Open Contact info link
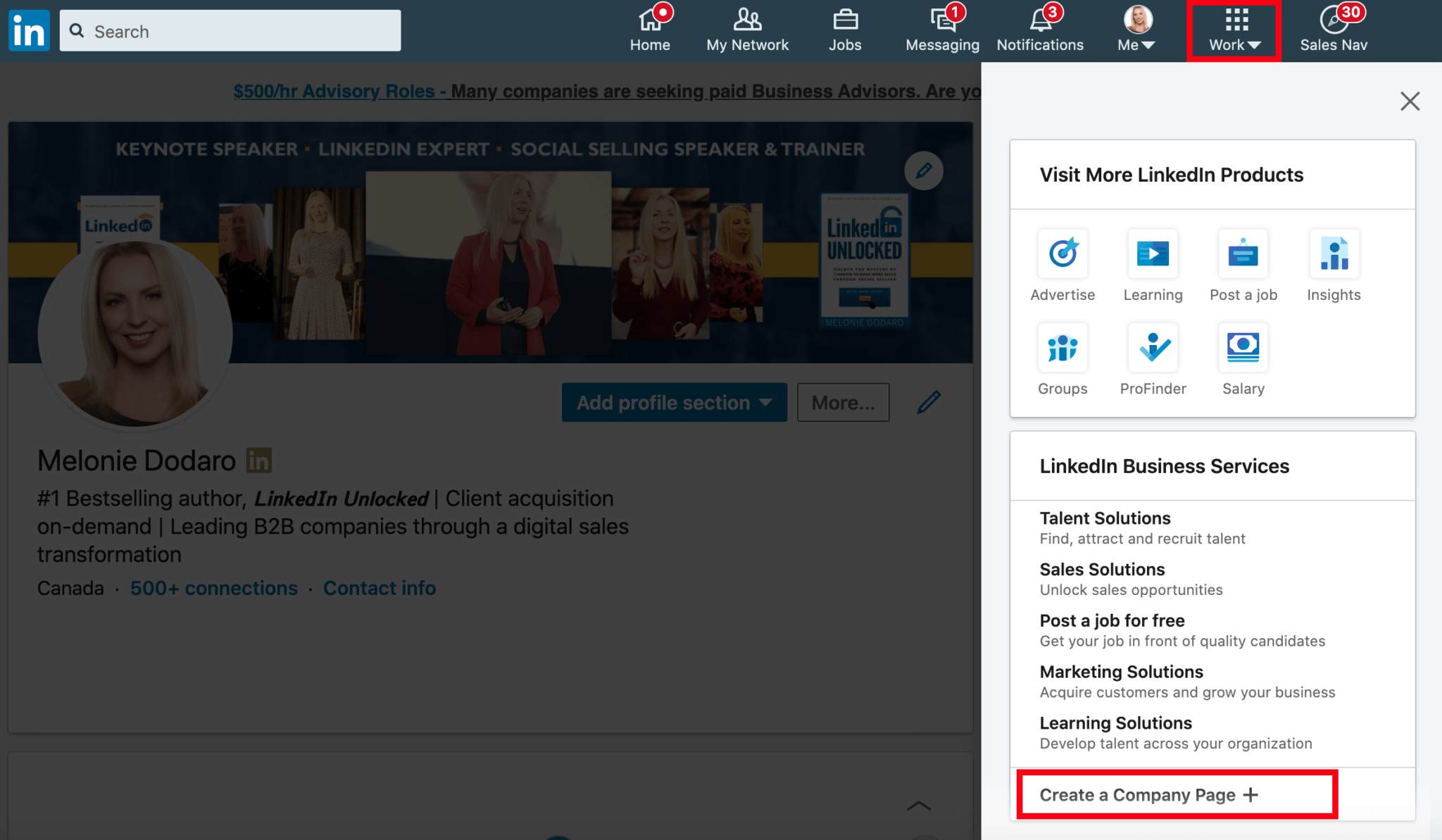This screenshot has width=1442, height=840. 380,588
